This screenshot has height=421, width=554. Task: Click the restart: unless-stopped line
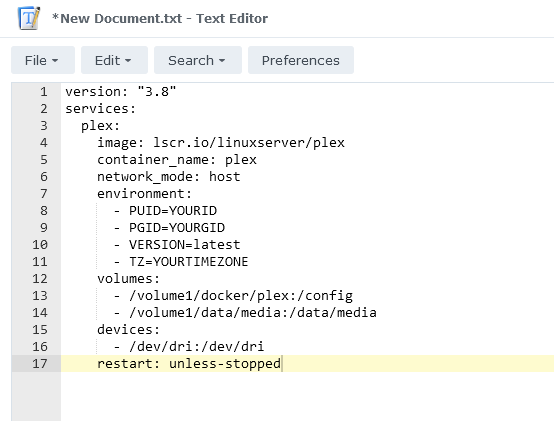pos(189,363)
